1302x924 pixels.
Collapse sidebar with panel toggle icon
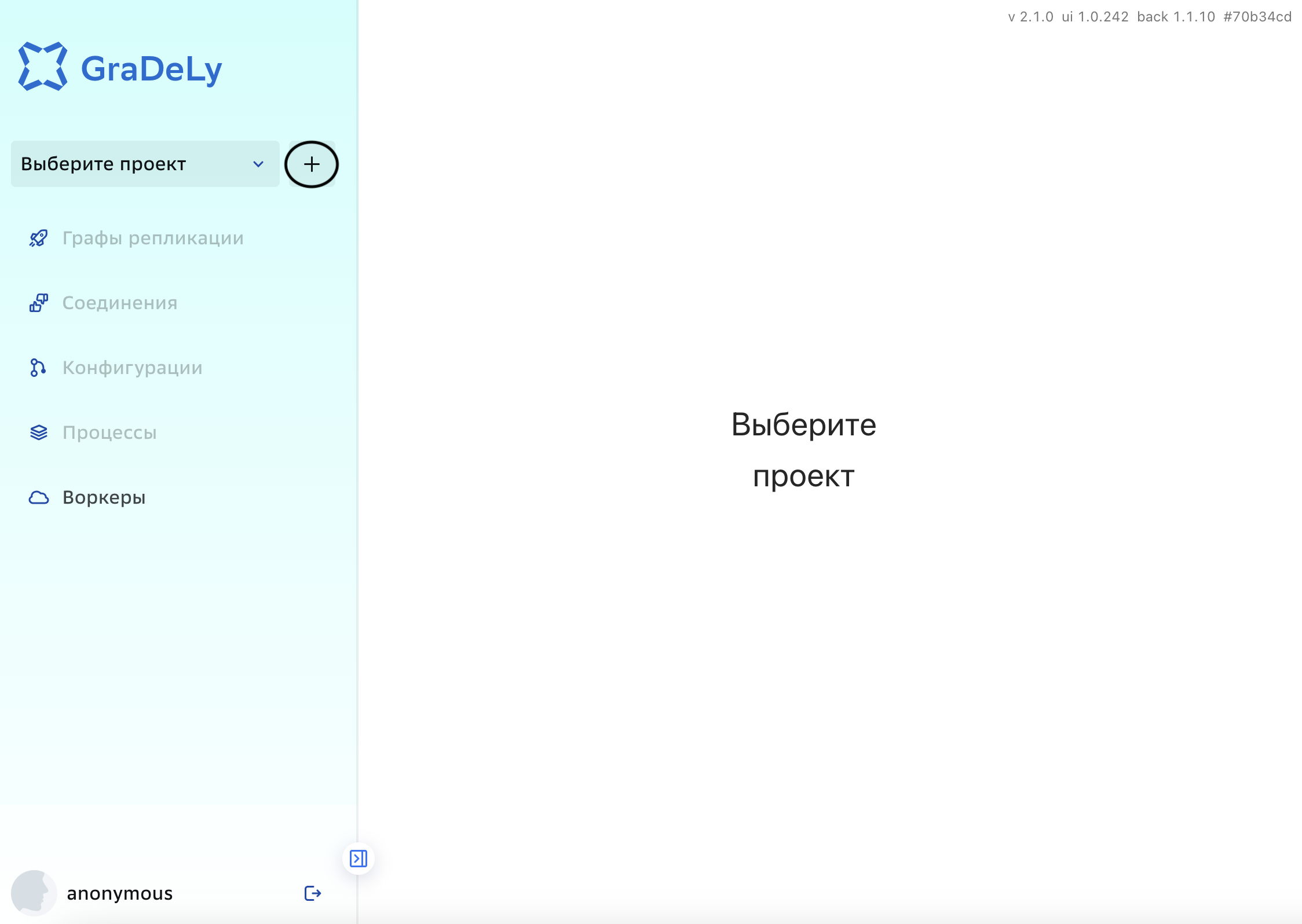359,859
